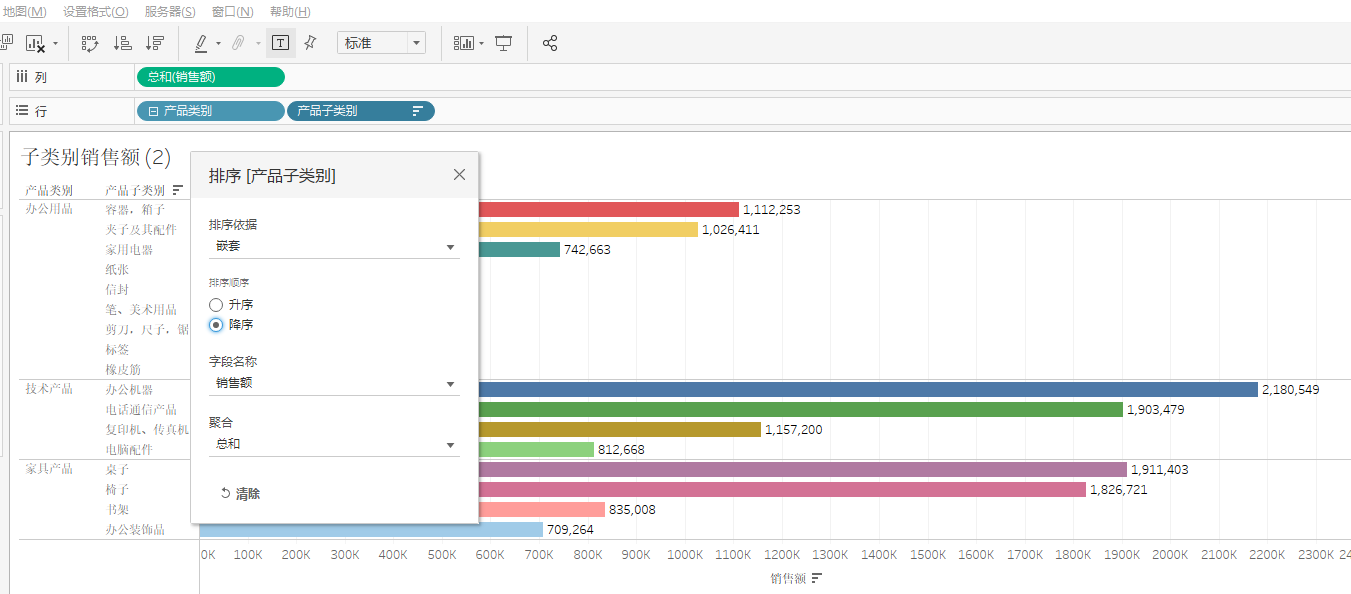
Task: Click the sheet title 子类别销售额 (2)
Action: point(96,157)
